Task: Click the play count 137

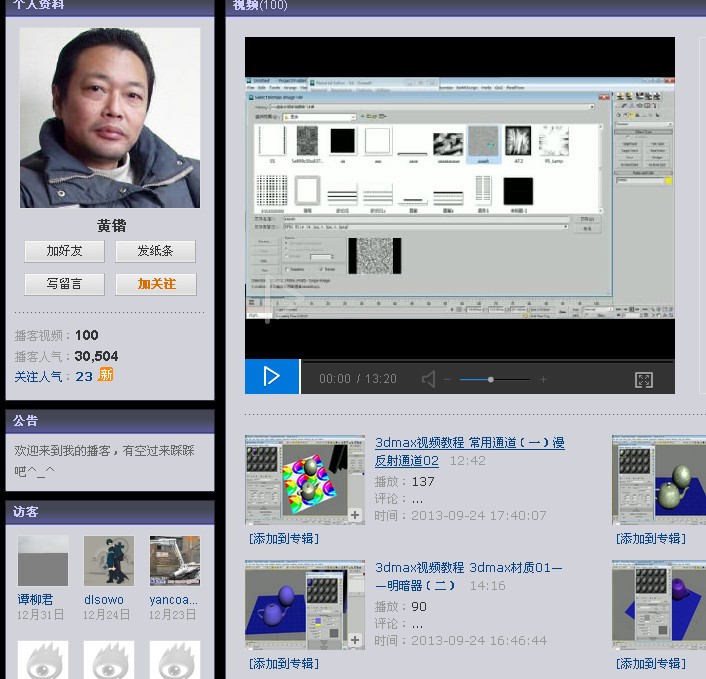Action: [423, 482]
